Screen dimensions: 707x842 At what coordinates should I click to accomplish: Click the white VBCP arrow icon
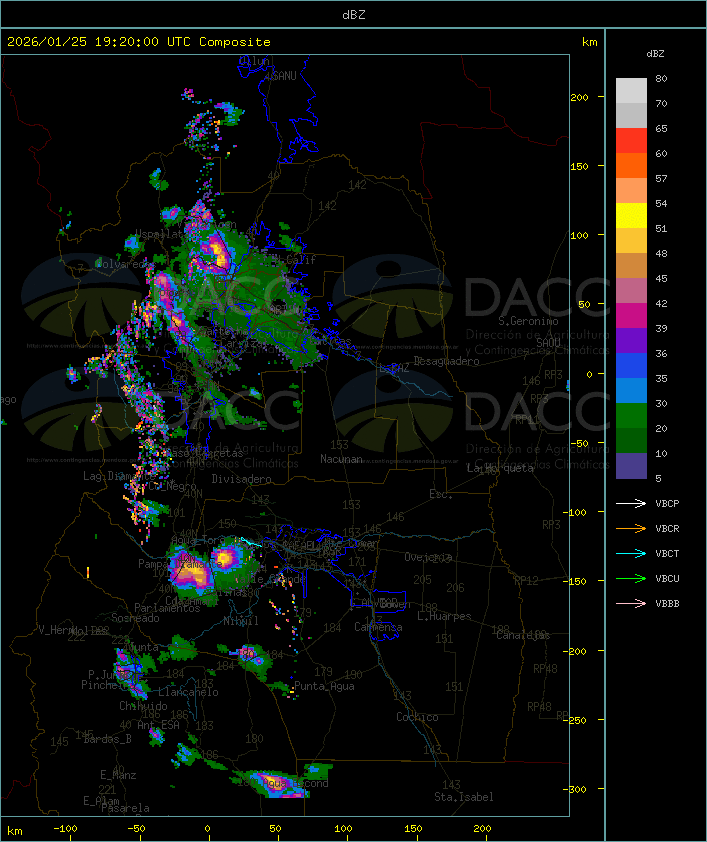(x=631, y=504)
